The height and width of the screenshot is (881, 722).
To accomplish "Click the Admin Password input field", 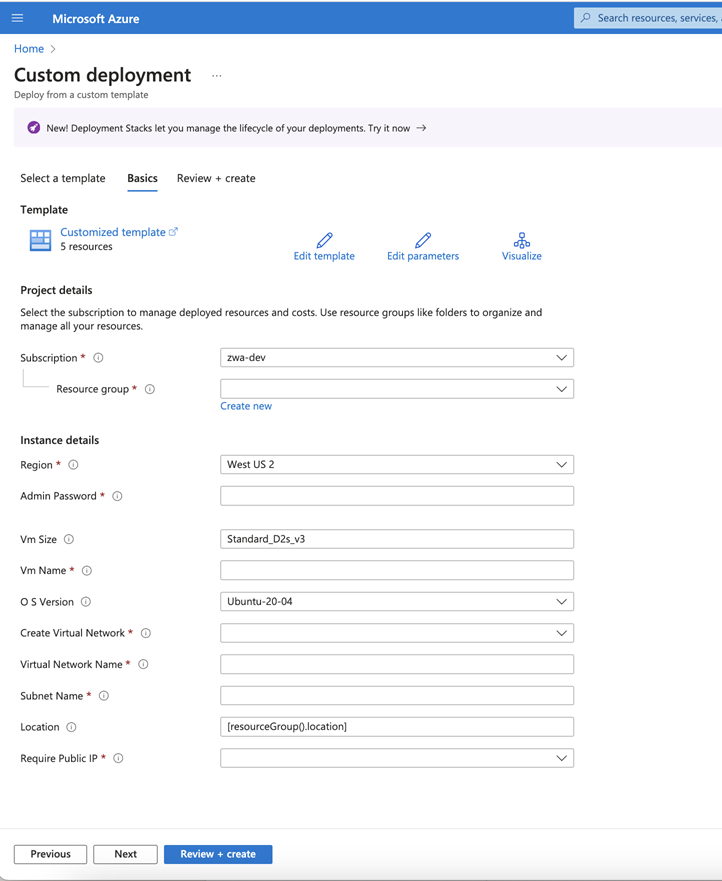I will 396,495.
